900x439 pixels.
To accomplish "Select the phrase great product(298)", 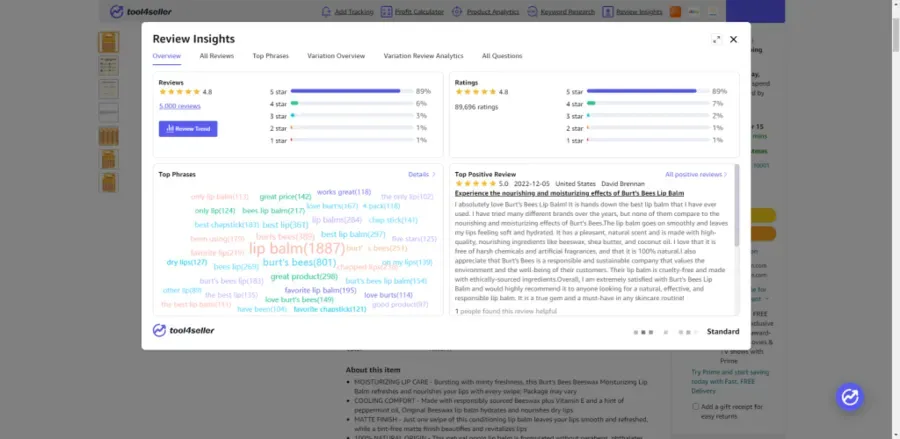I will pyautogui.click(x=304, y=277).
